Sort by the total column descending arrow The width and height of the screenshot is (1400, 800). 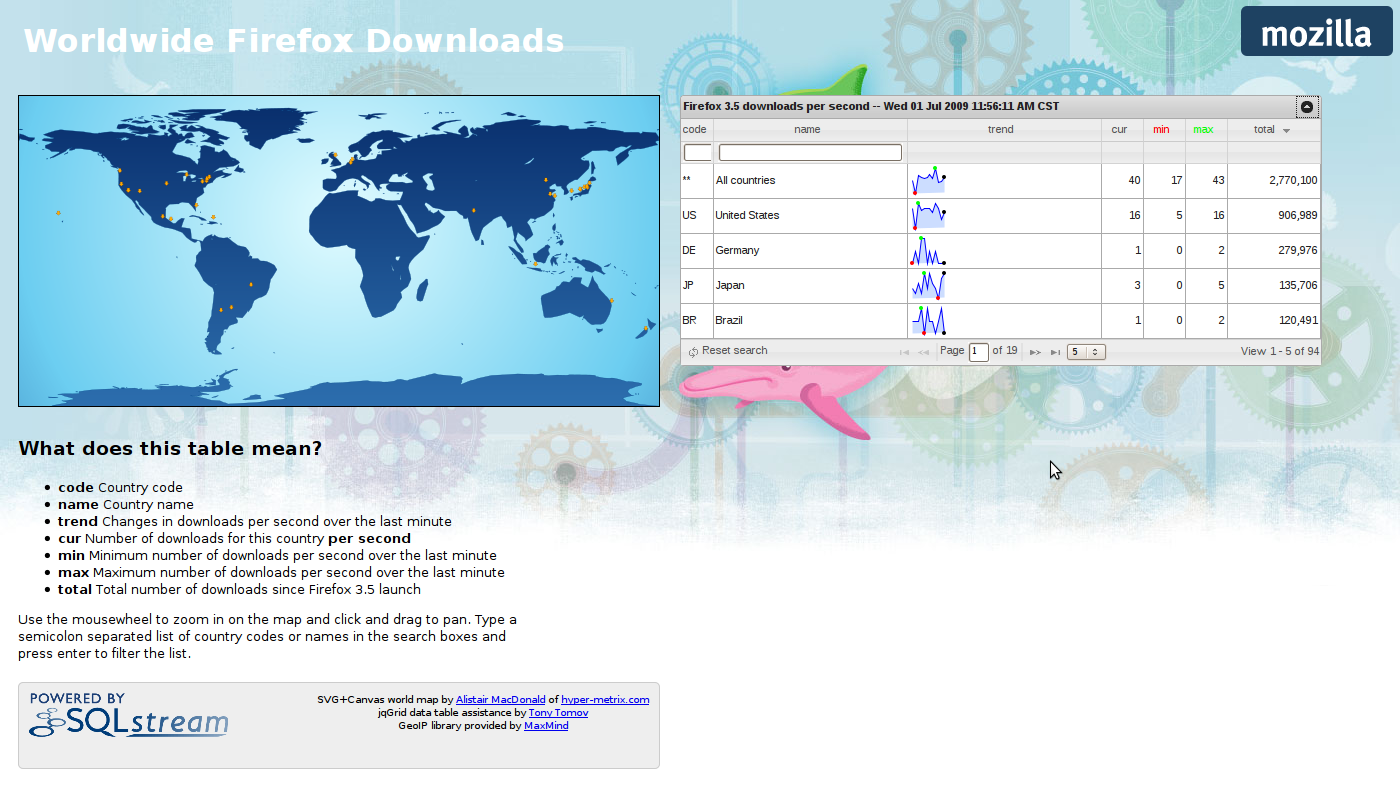click(x=1286, y=131)
